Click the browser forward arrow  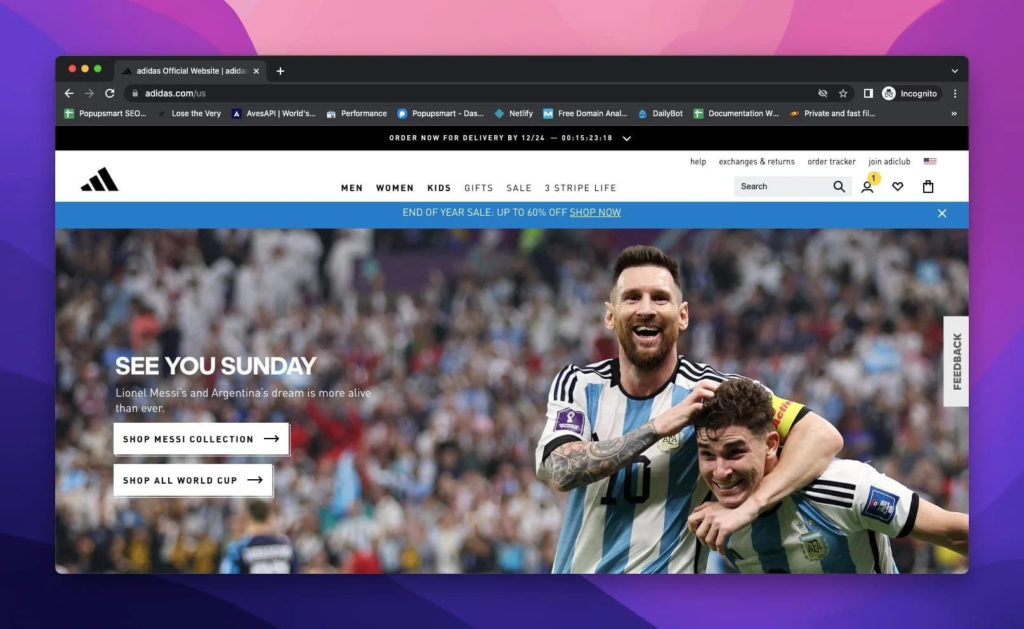pos(89,93)
